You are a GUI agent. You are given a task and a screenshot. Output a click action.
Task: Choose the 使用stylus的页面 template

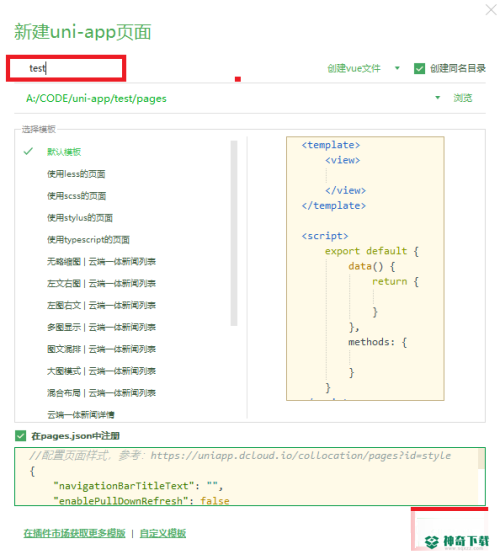click(80, 218)
